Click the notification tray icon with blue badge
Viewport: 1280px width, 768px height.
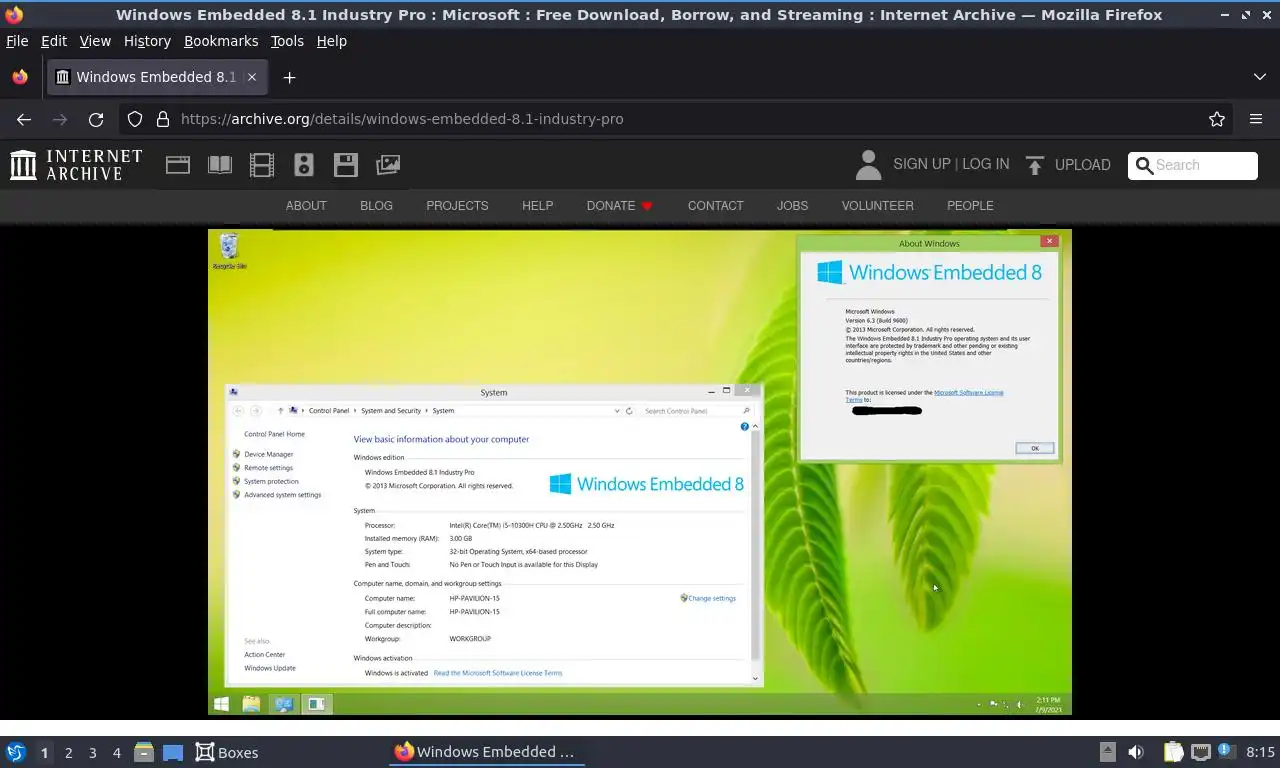(x=1225, y=752)
